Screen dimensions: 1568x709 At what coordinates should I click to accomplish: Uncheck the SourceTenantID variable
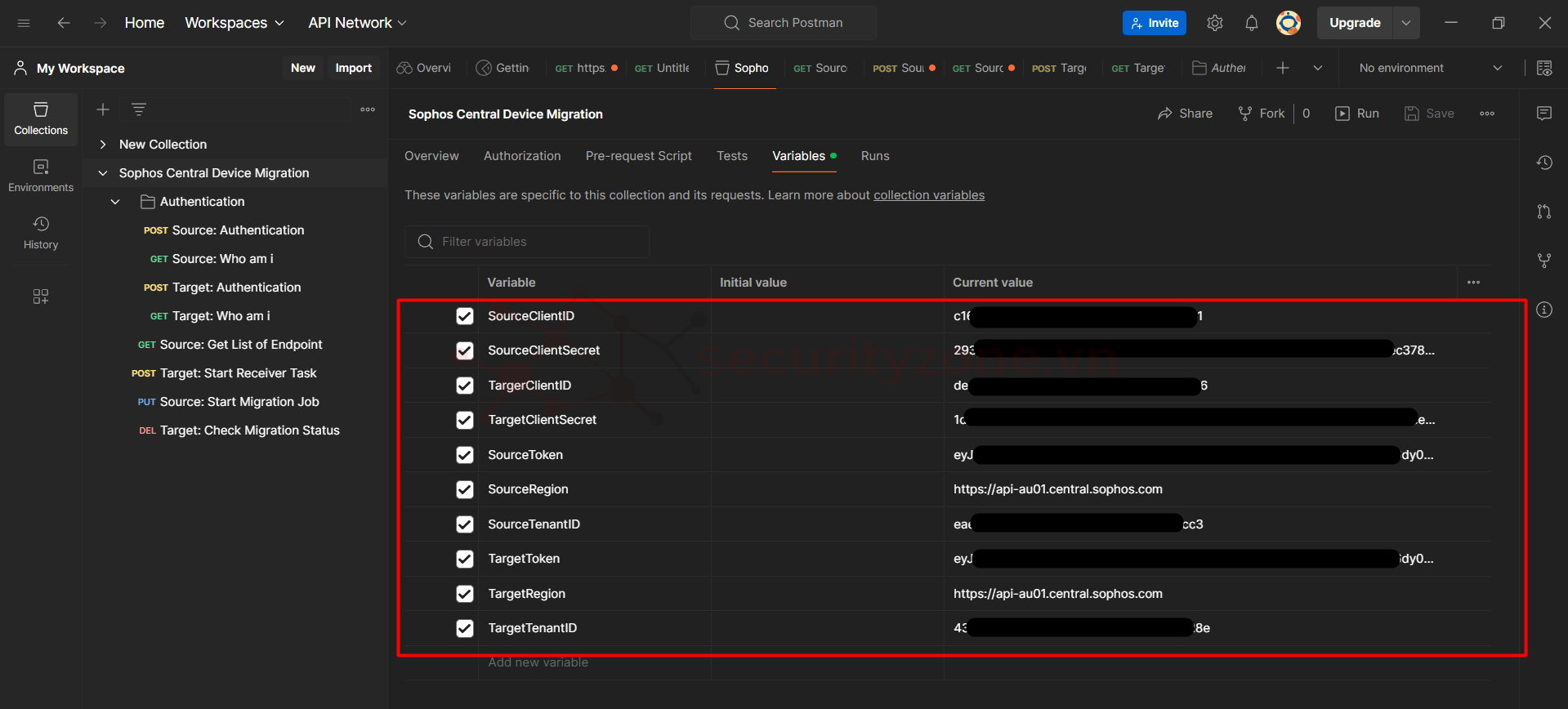coord(465,524)
